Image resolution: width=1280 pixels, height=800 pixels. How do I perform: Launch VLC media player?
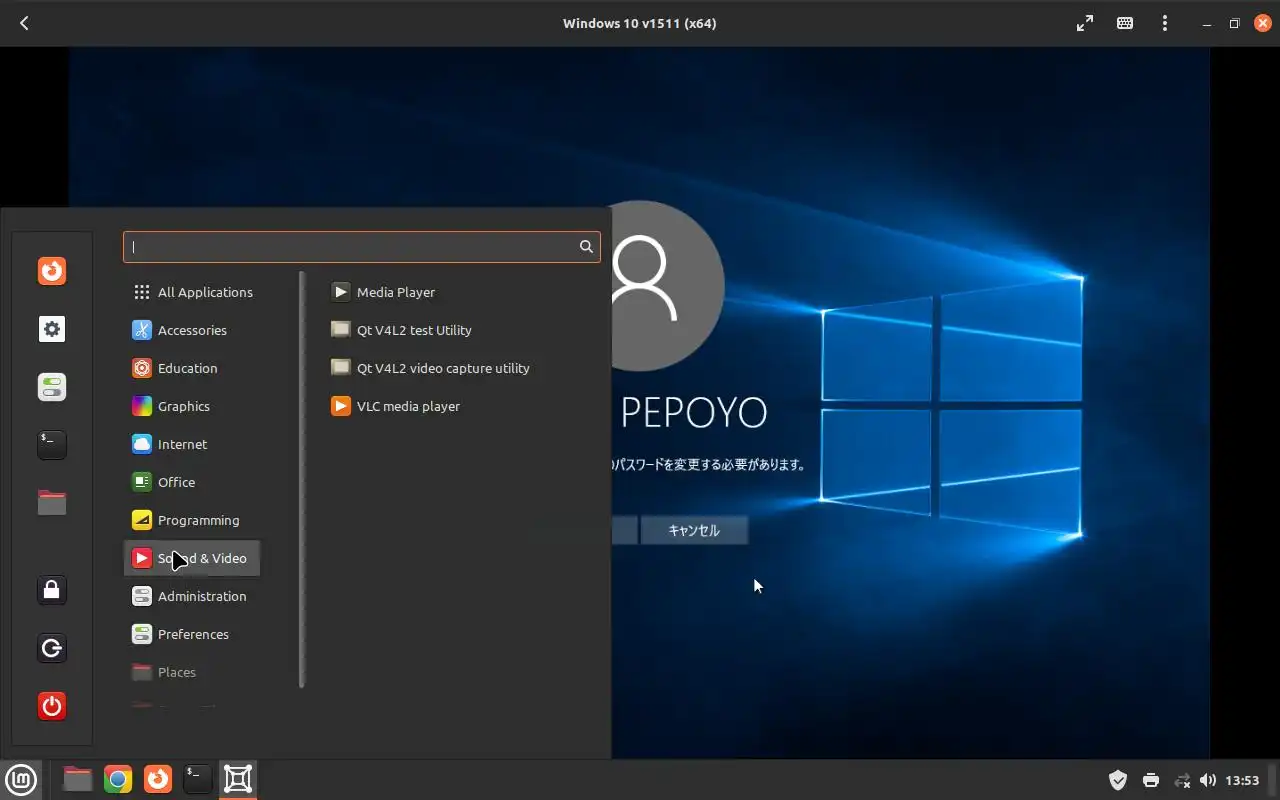coord(395,406)
